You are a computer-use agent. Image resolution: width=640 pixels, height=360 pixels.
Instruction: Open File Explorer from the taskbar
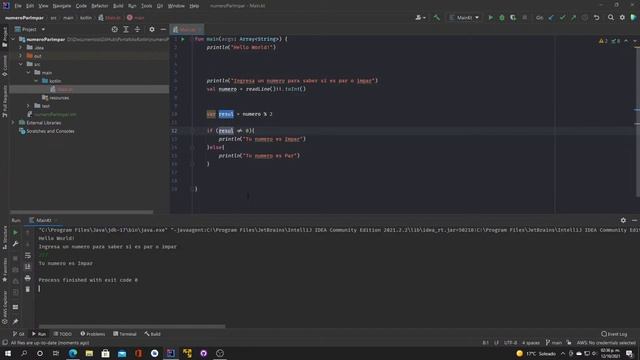89,353
